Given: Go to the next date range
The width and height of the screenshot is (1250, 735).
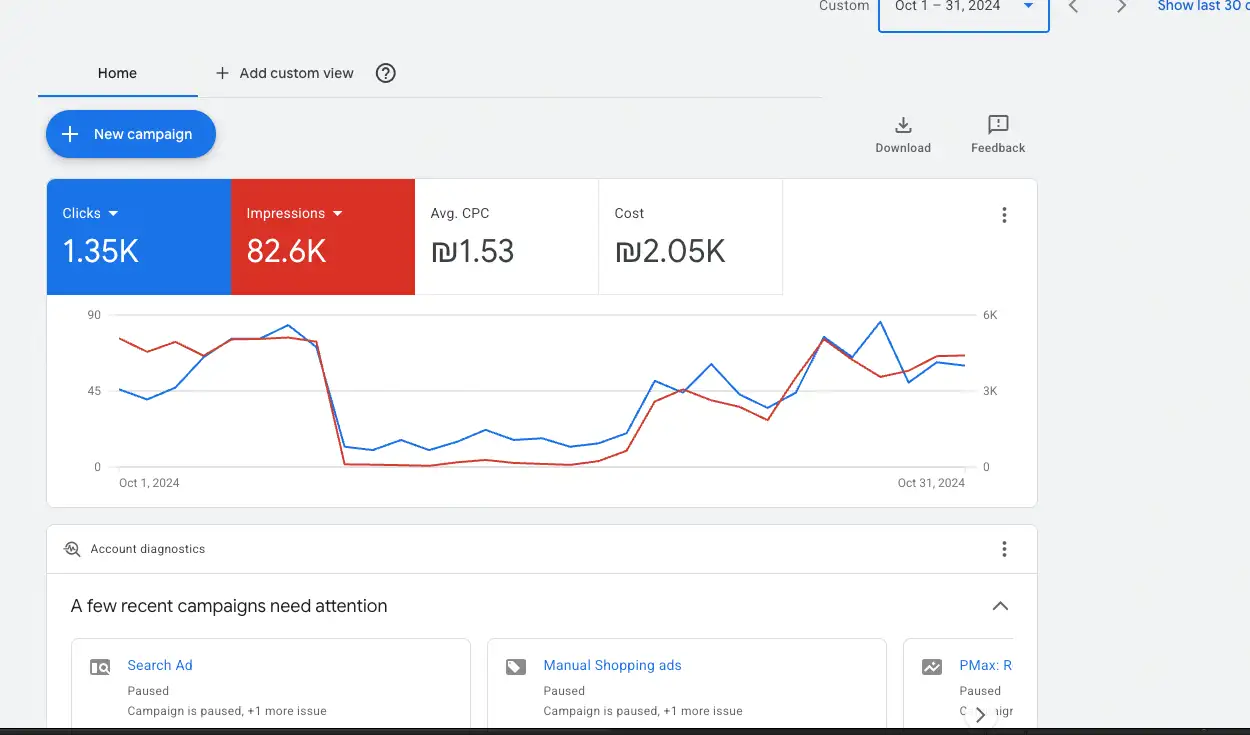Looking at the screenshot, I should click(1121, 7).
